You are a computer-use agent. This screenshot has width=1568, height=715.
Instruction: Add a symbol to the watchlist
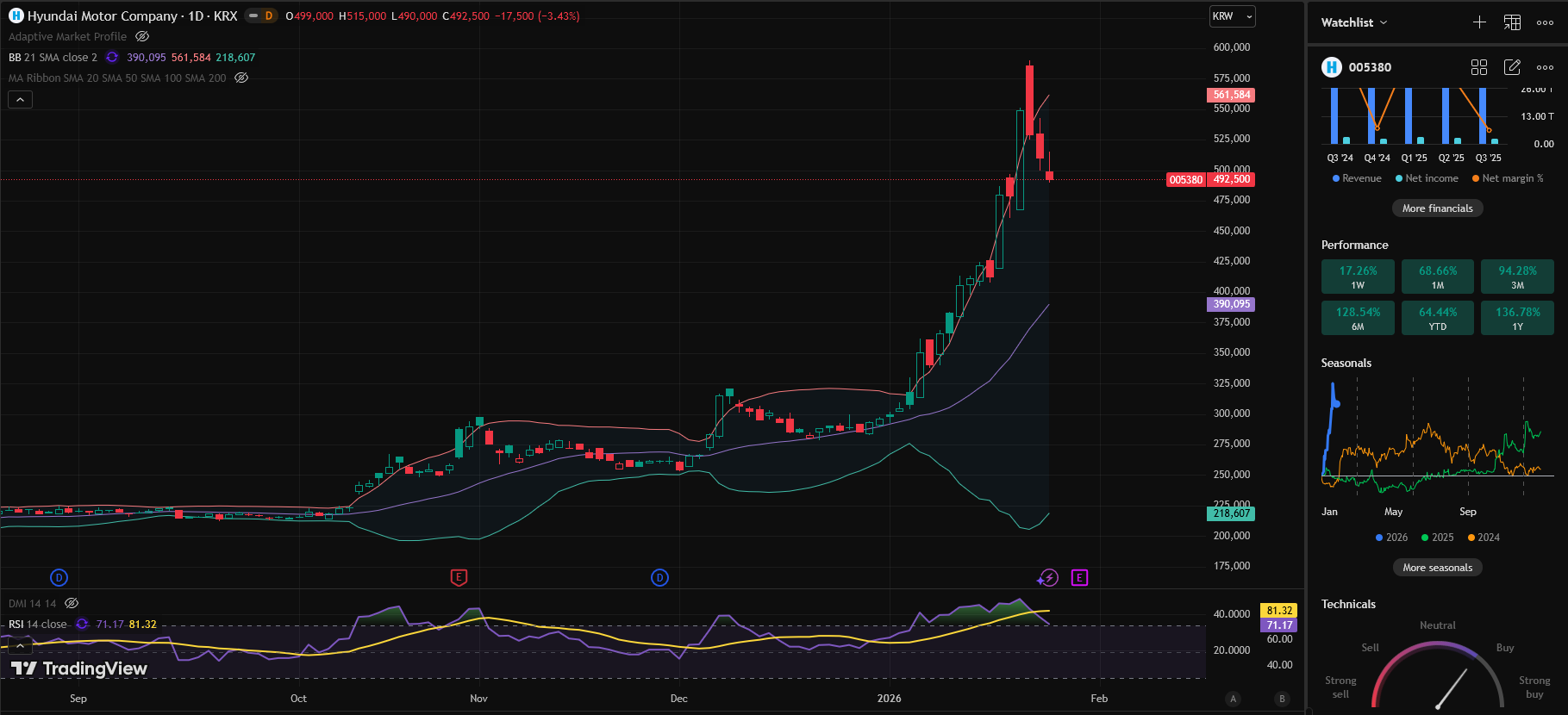click(x=1479, y=22)
